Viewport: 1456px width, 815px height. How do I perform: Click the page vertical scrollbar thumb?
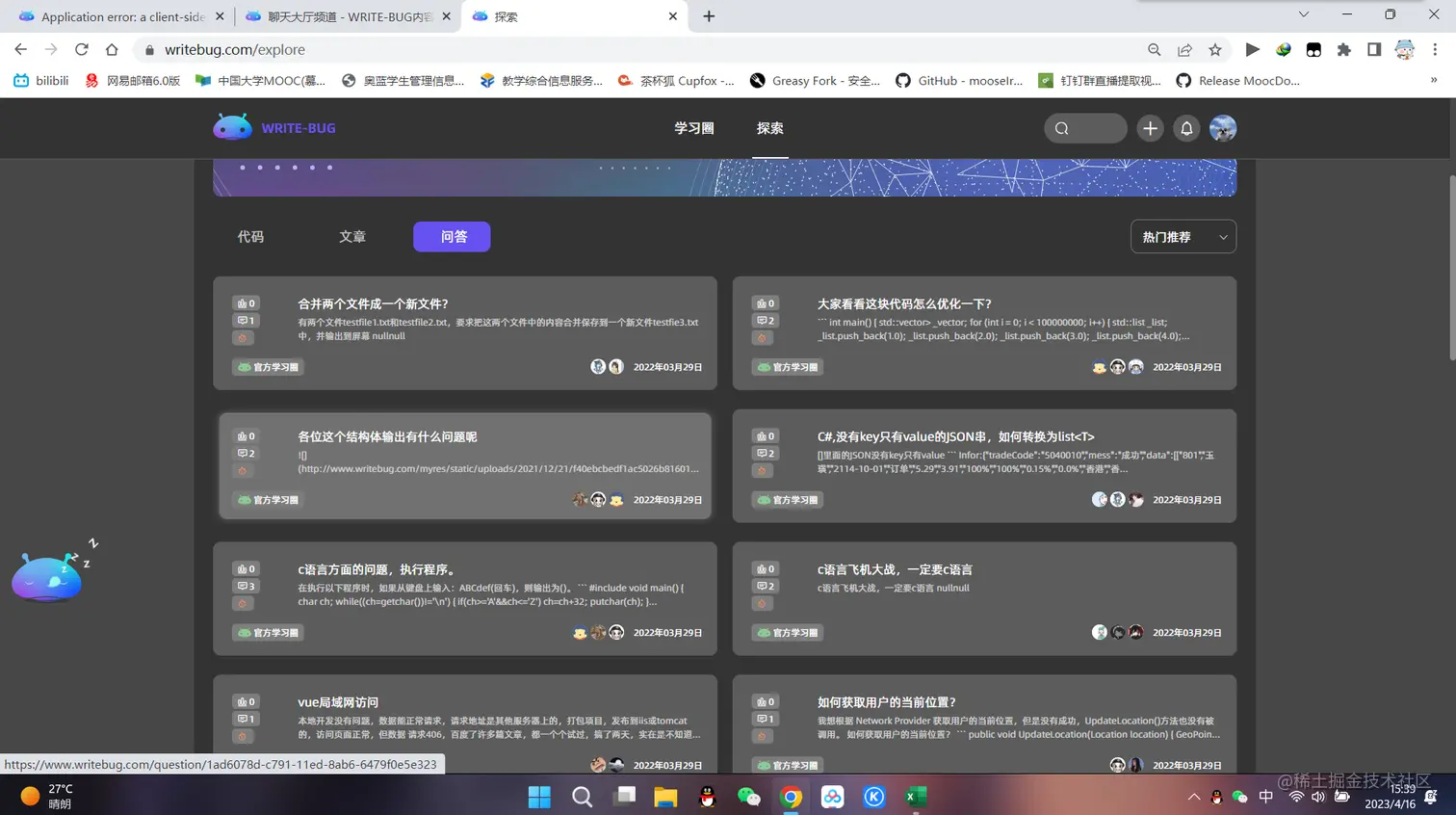[x=1451, y=270]
